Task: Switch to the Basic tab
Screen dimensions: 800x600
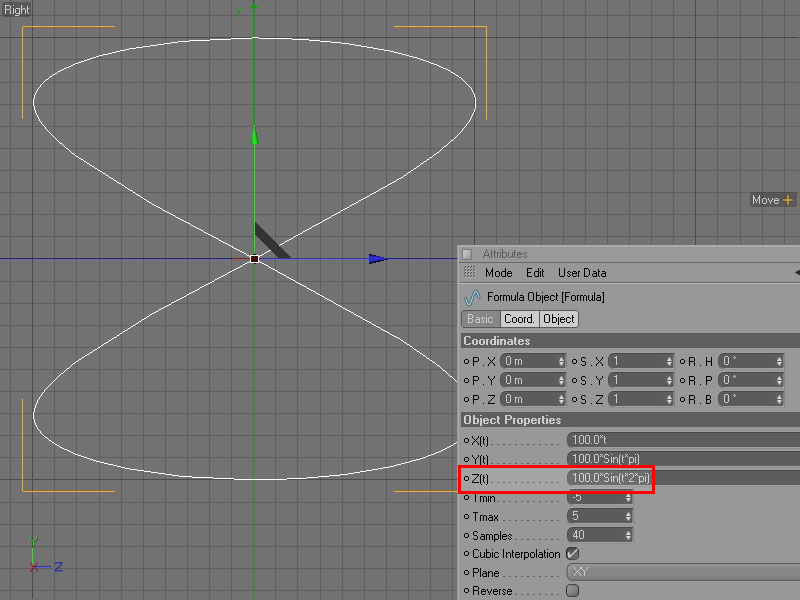Action: click(480, 319)
